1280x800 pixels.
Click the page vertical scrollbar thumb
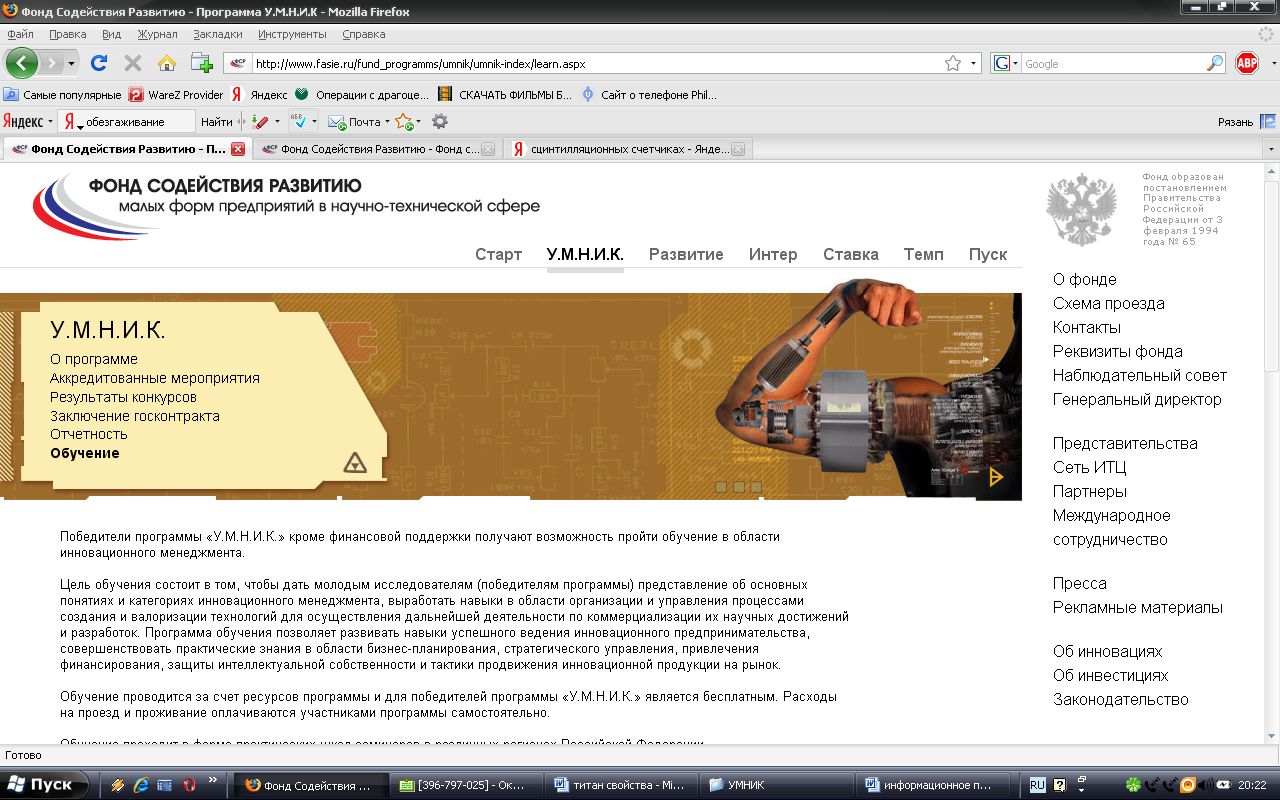point(1271,275)
